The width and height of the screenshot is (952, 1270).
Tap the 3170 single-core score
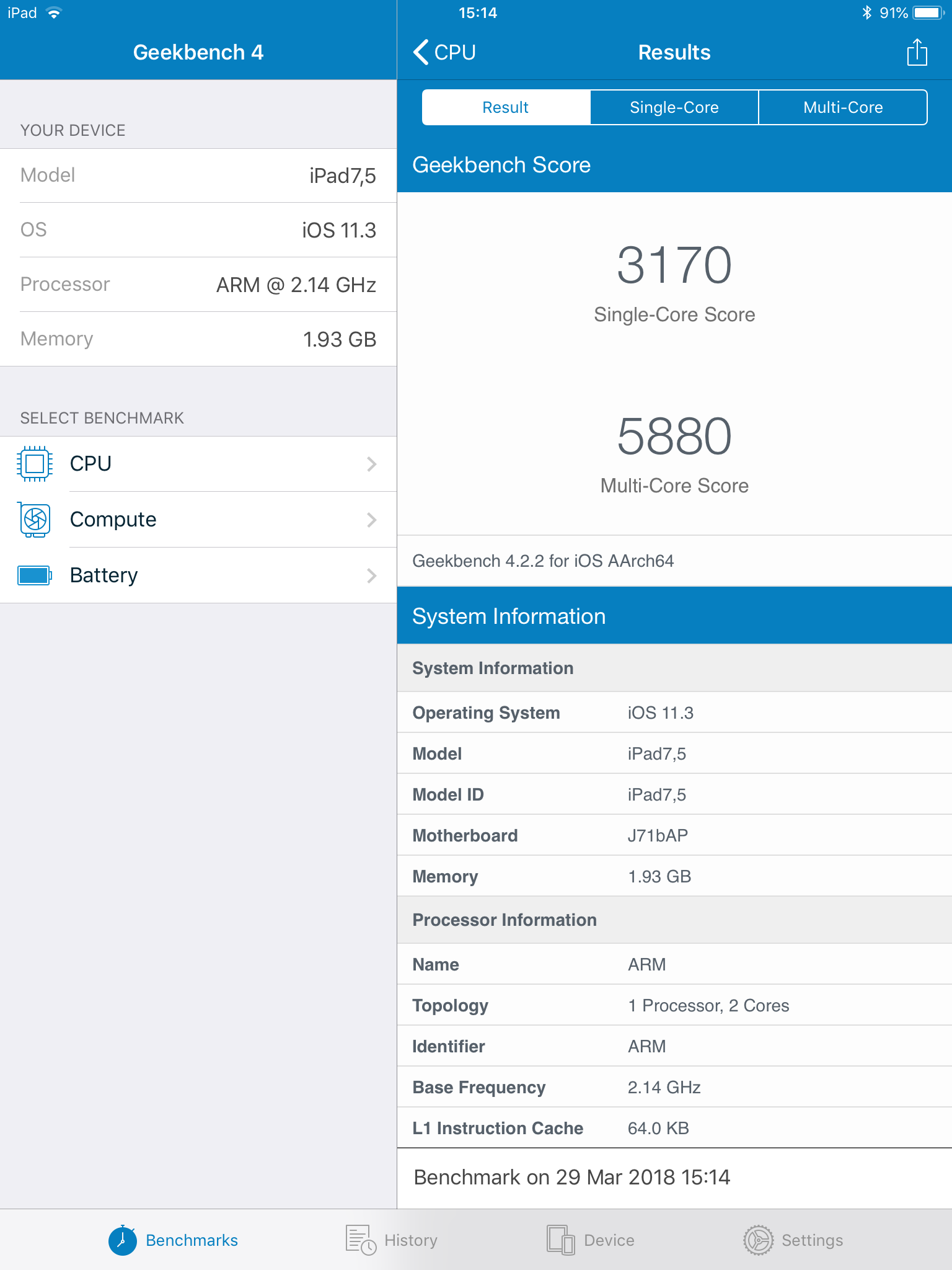674,265
